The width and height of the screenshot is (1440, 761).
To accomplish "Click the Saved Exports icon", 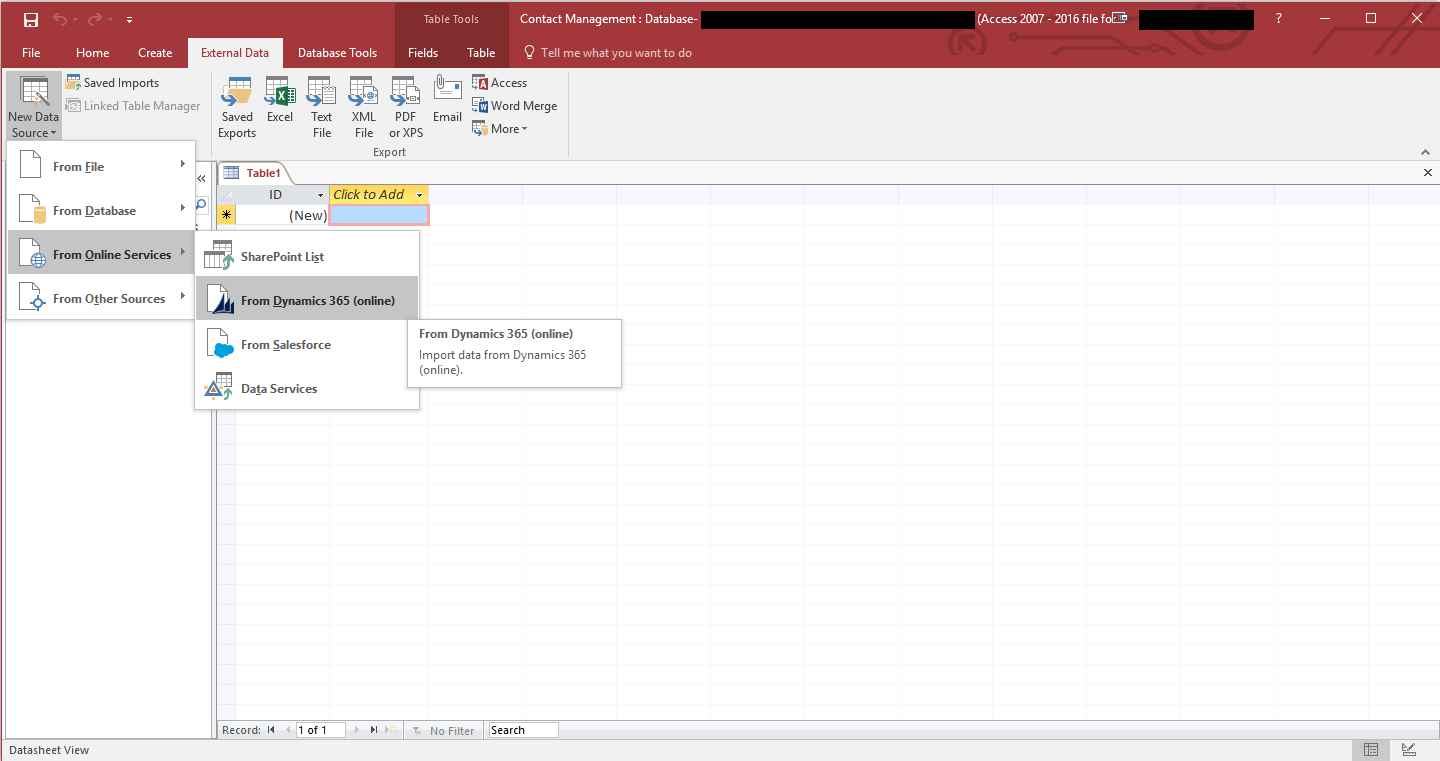I will pos(237,107).
